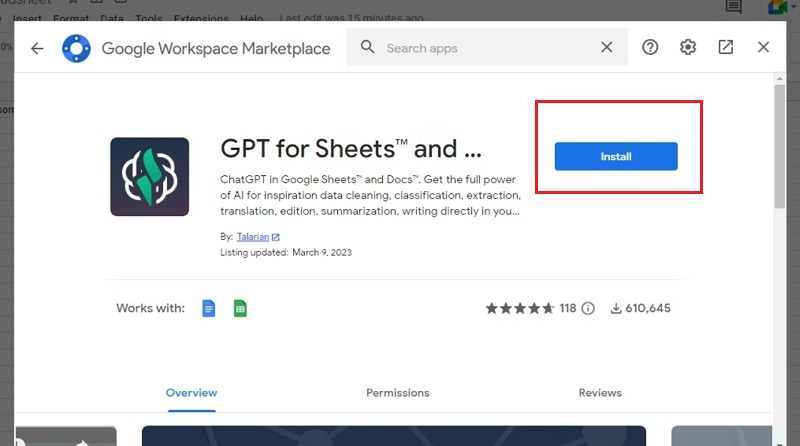Click the Google Workspace Marketplace logo
Image resolution: width=800 pixels, height=446 pixels.
click(x=76, y=48)
